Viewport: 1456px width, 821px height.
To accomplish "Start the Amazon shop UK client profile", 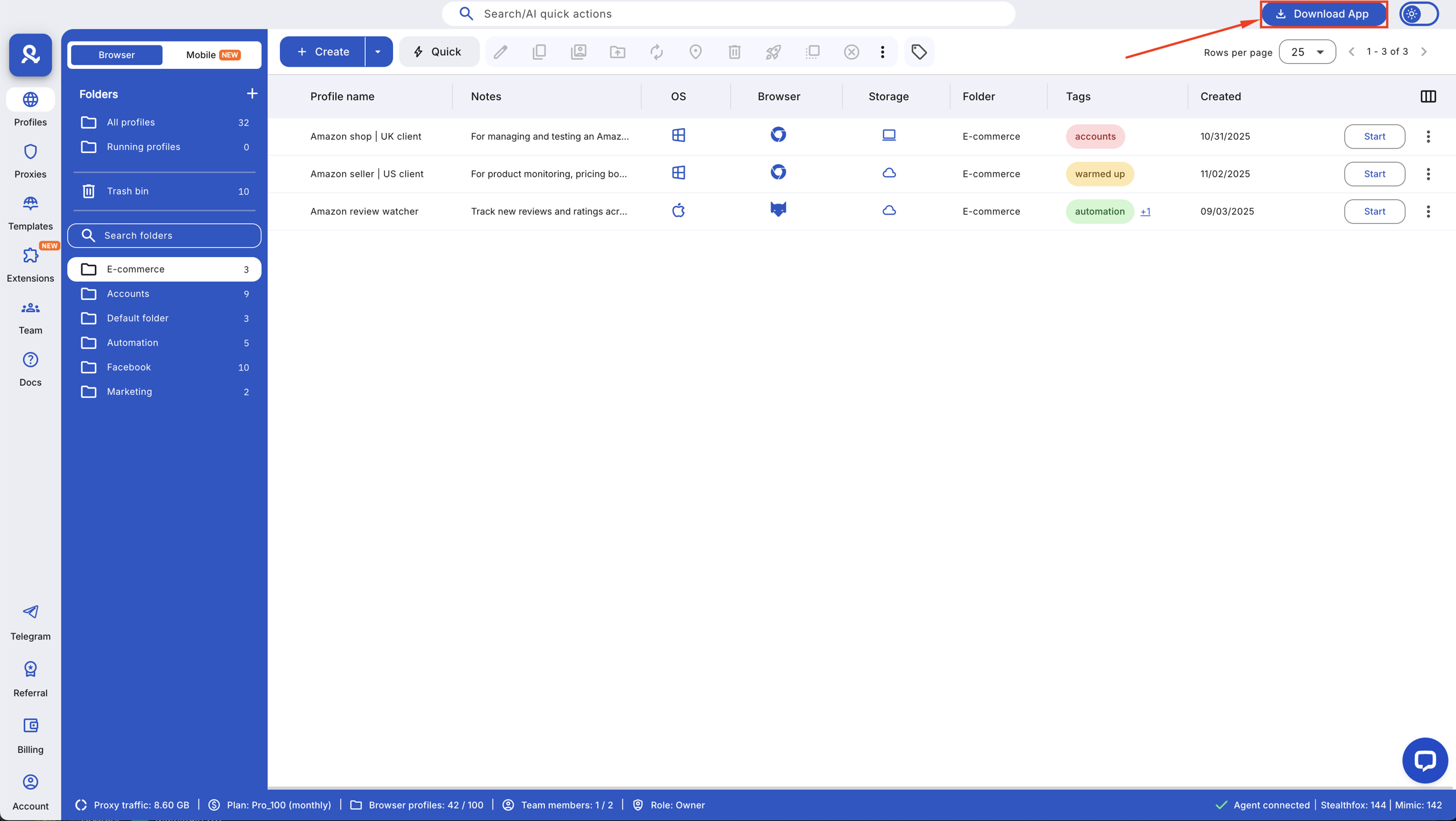I will (1374, 136).
